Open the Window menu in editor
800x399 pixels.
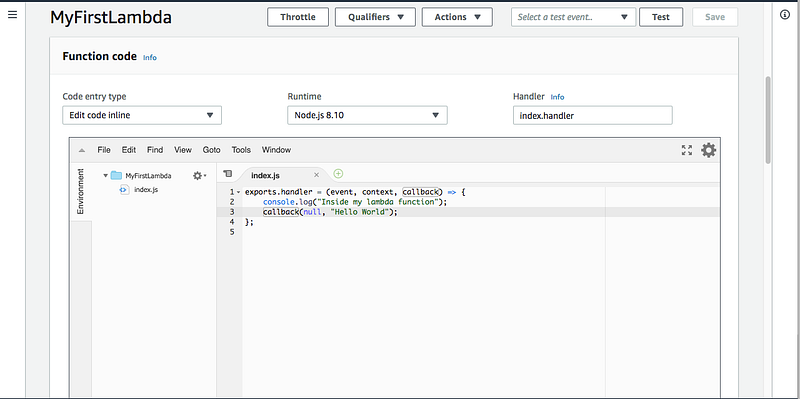coord(277,150)
